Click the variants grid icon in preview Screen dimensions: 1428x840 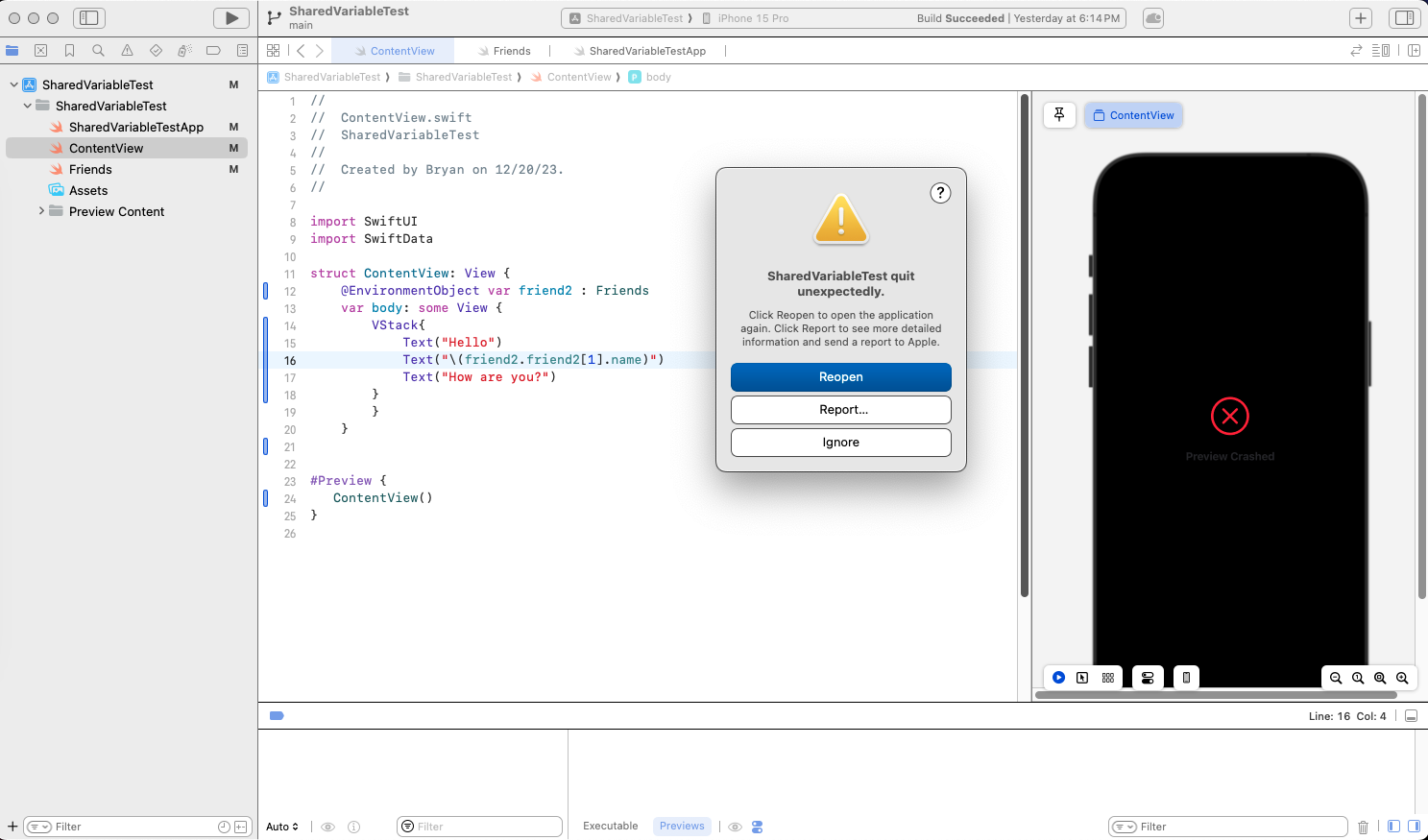1108,678
